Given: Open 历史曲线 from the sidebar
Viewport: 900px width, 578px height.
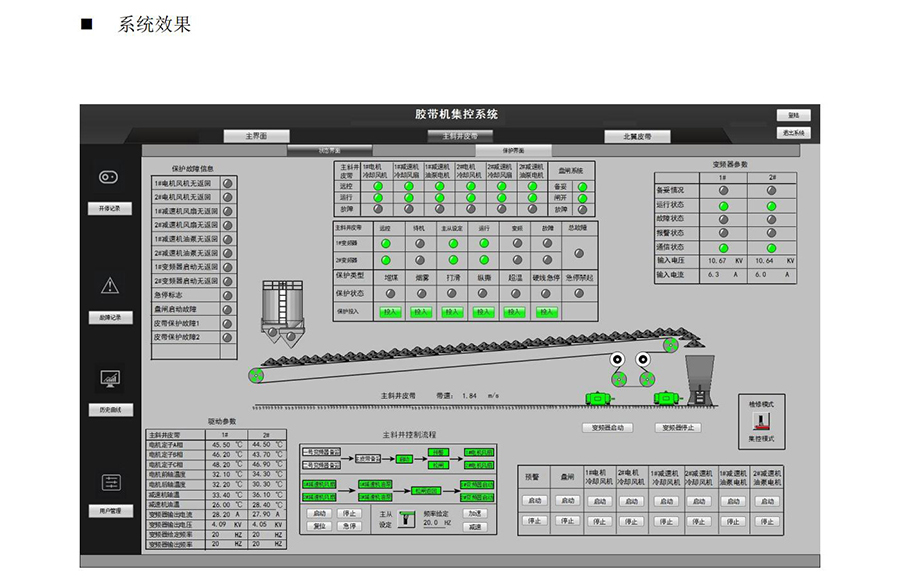Looking at the screenshot, I should coord(110,410).
